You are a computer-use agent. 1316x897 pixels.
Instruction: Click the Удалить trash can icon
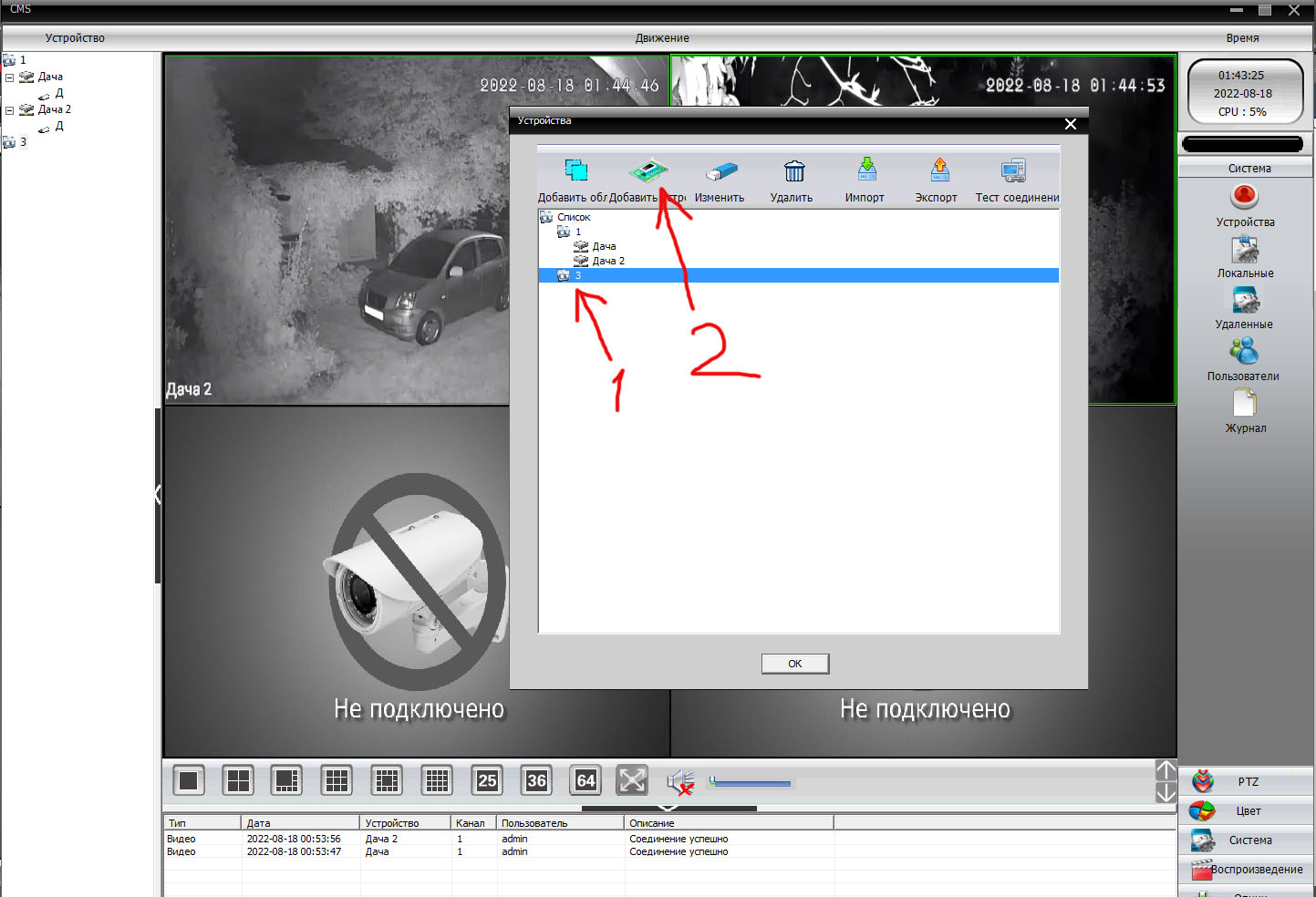tap(793, 170)
